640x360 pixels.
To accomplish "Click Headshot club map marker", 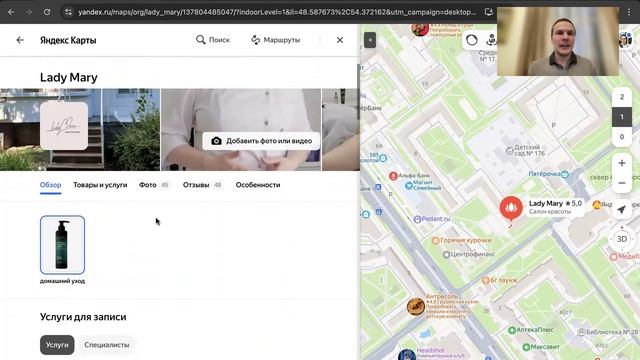I will coord(407,355).
